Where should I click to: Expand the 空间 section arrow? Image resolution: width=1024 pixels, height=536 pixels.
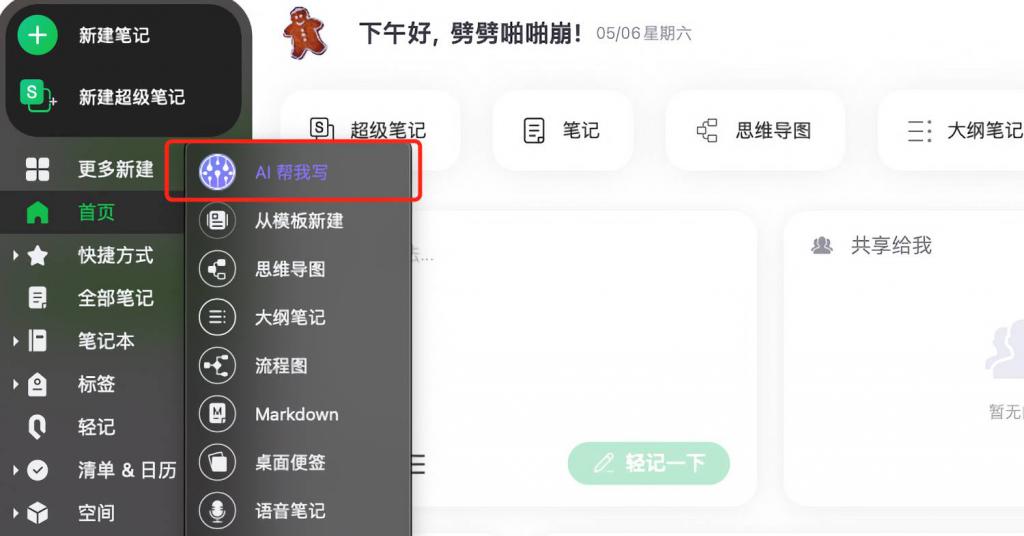tap(15, 512)
